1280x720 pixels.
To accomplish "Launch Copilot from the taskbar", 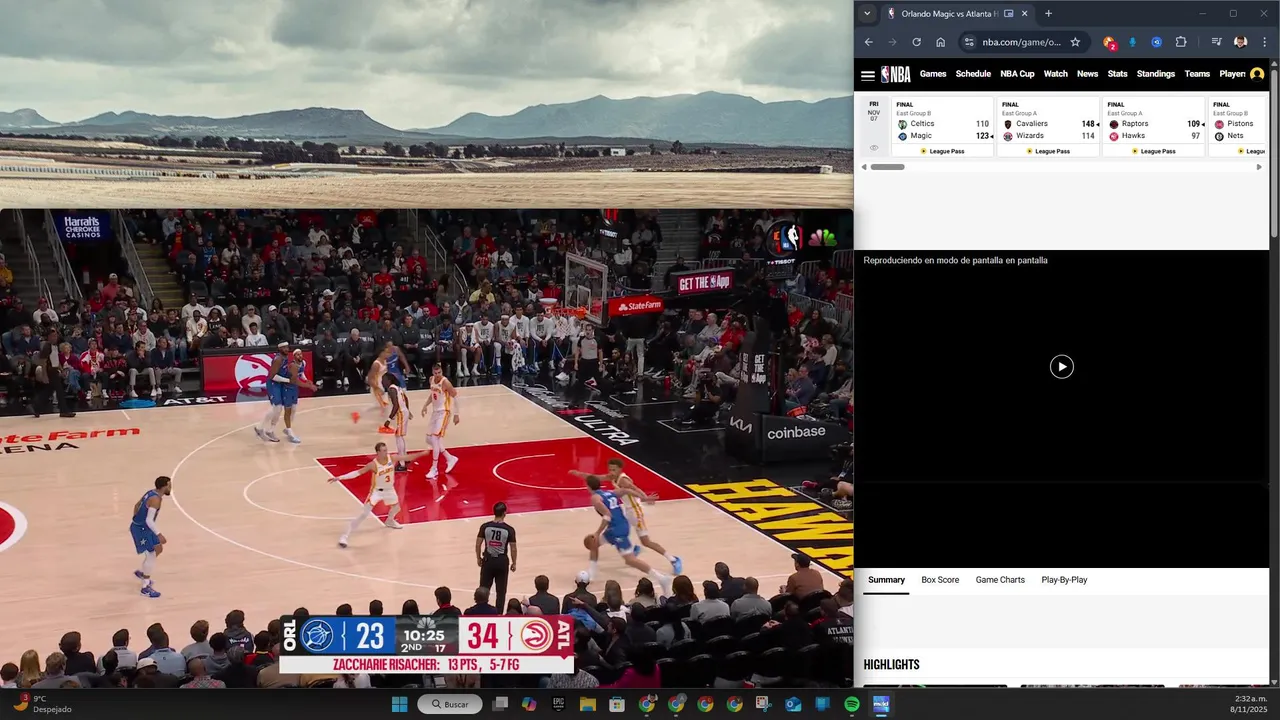I will (529, 704).
